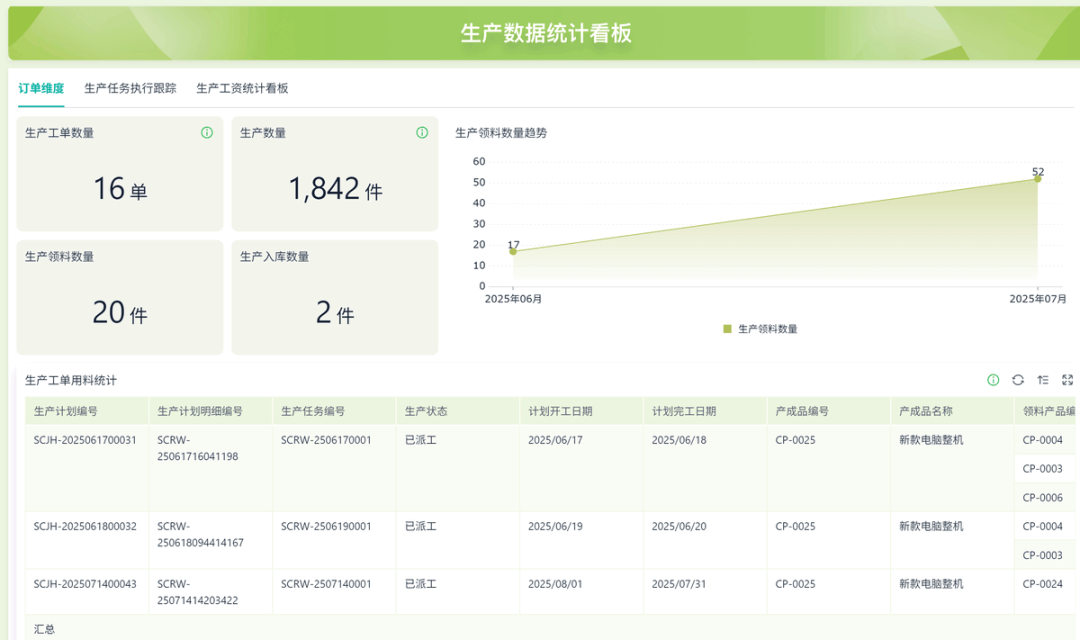Click the 汇总 summary row label
The width and height of the screenshot is (1080, 640).
click(44, 629)
